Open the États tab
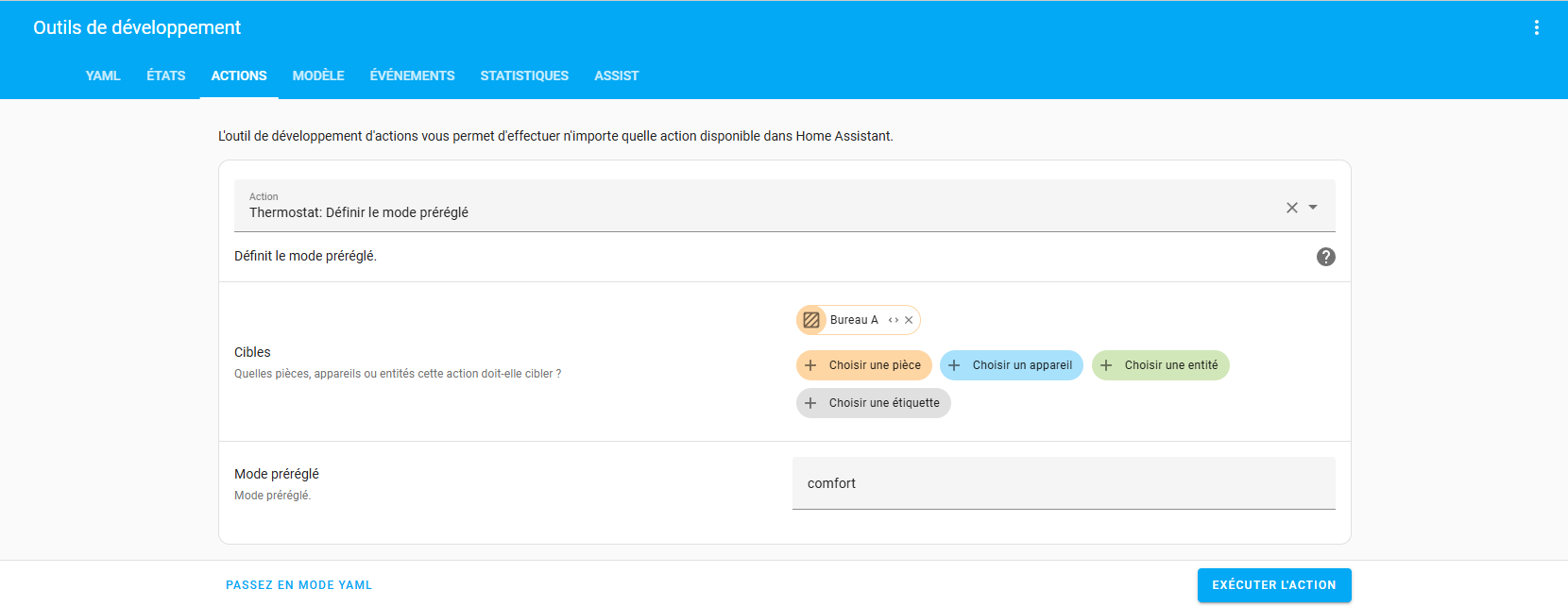This screenshot has width=1568, height=606. pos(166,76)
